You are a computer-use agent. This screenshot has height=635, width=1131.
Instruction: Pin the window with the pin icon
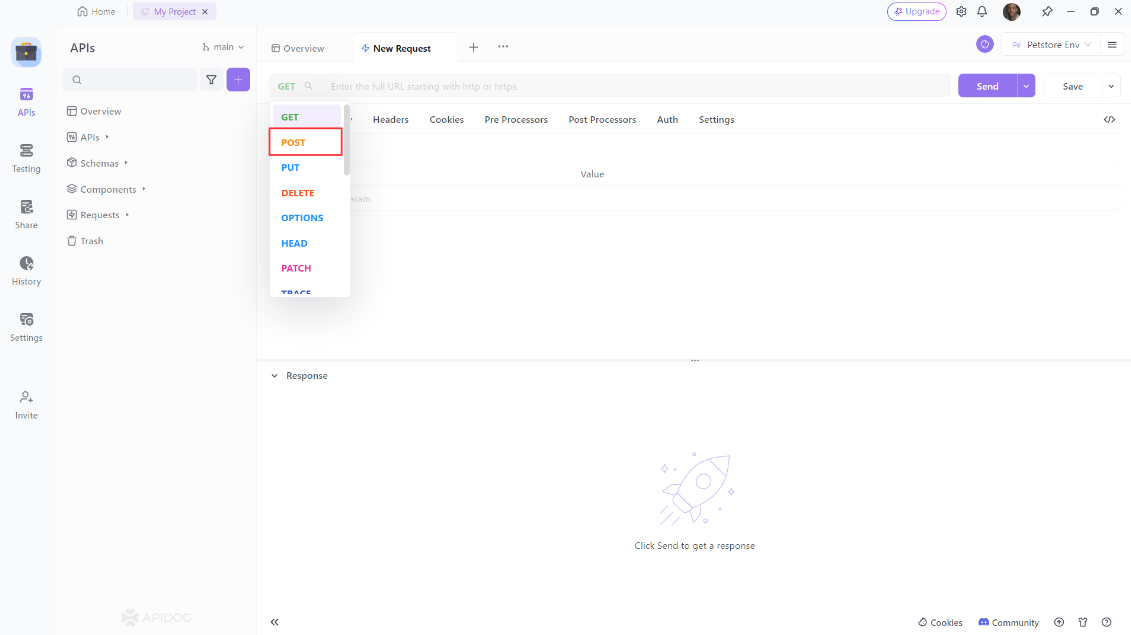point(1047,12)
